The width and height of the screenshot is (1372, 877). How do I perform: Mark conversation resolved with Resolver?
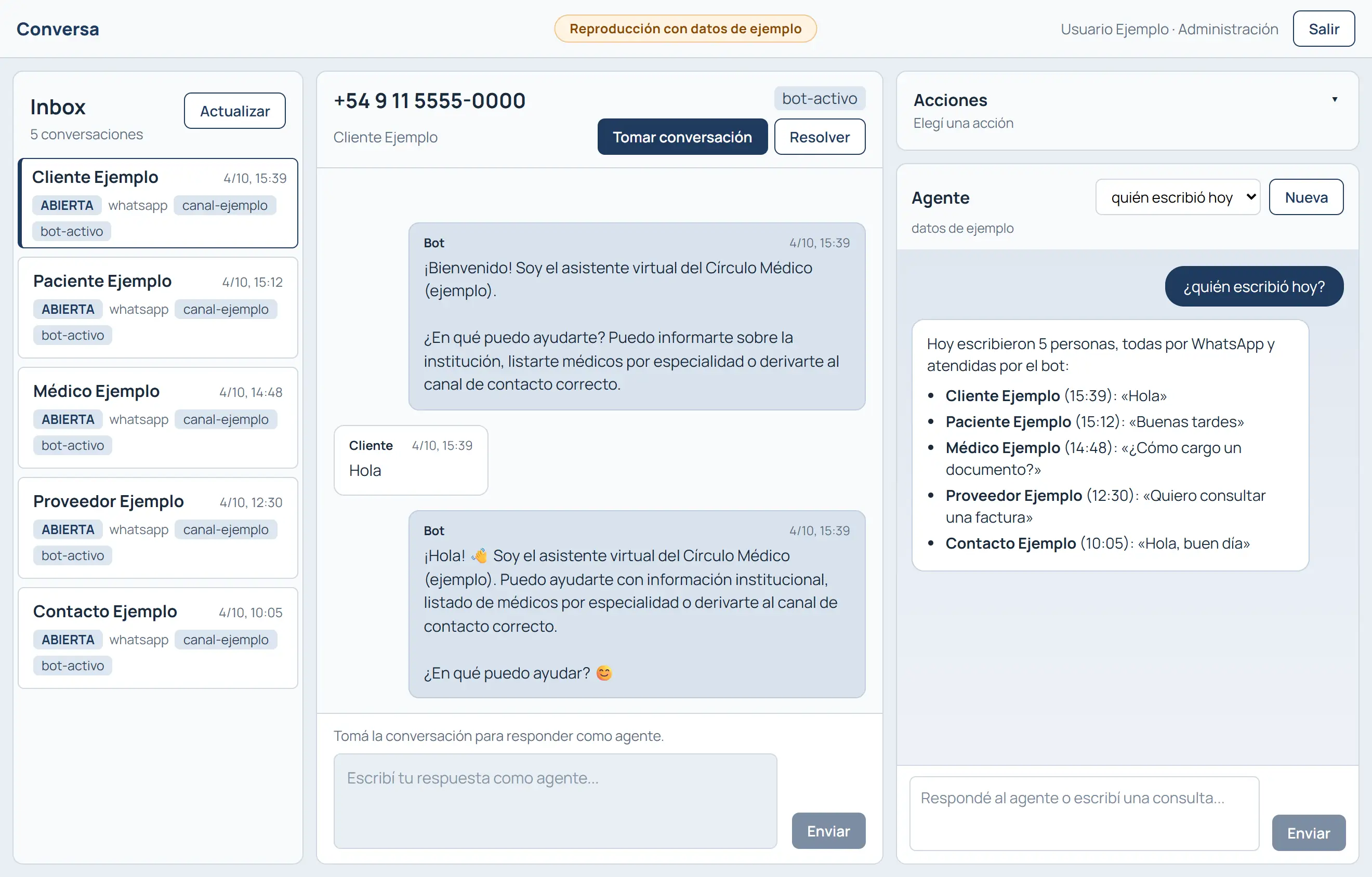click(x=820, y=137)
